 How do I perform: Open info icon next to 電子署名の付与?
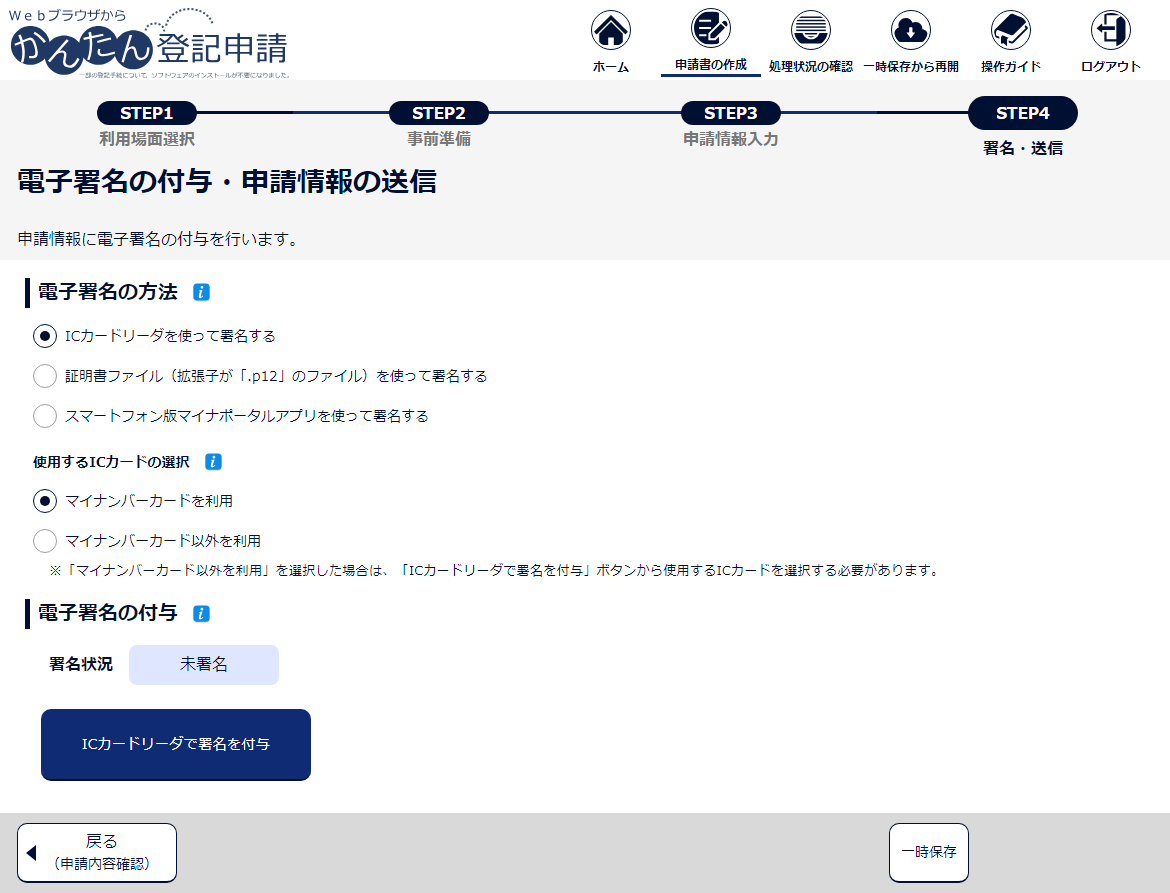[x=201, y=613]
